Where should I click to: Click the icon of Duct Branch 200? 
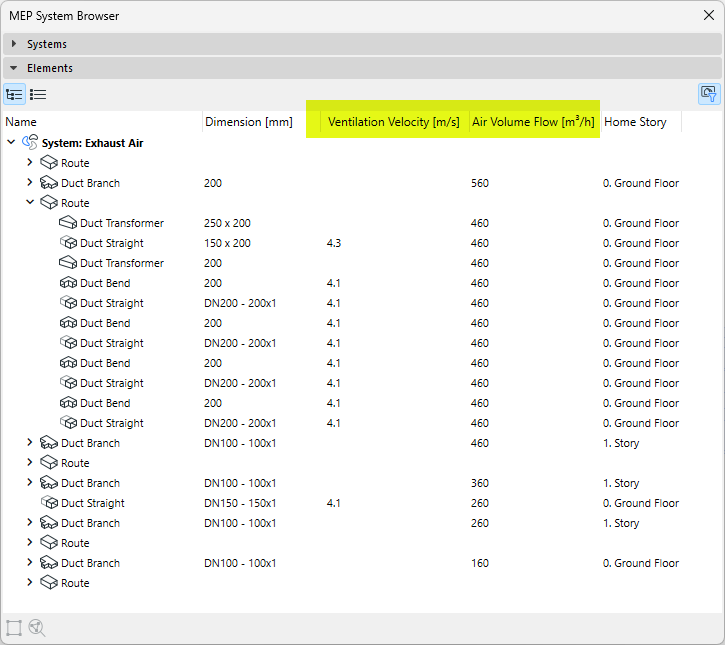click(x=49, y=183)
